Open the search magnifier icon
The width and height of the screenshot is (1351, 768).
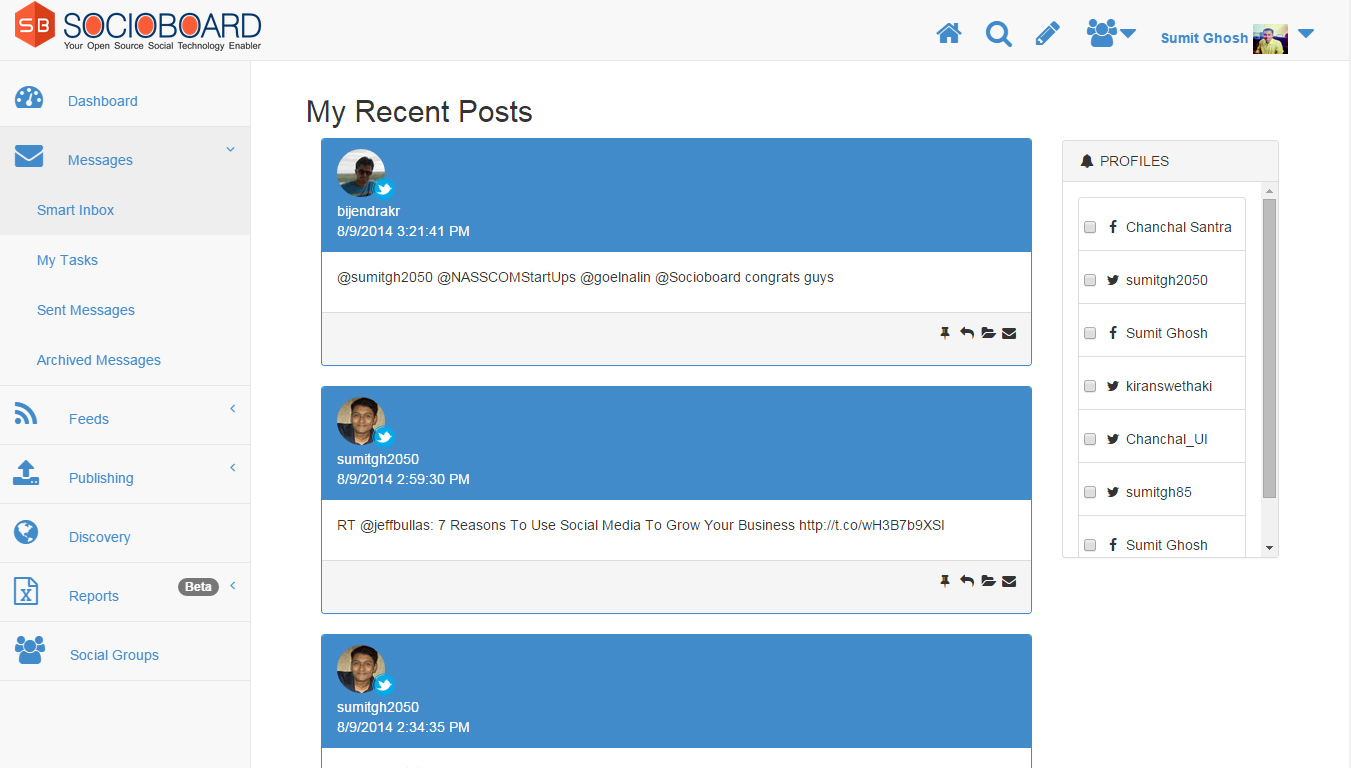tap(998, 34)
